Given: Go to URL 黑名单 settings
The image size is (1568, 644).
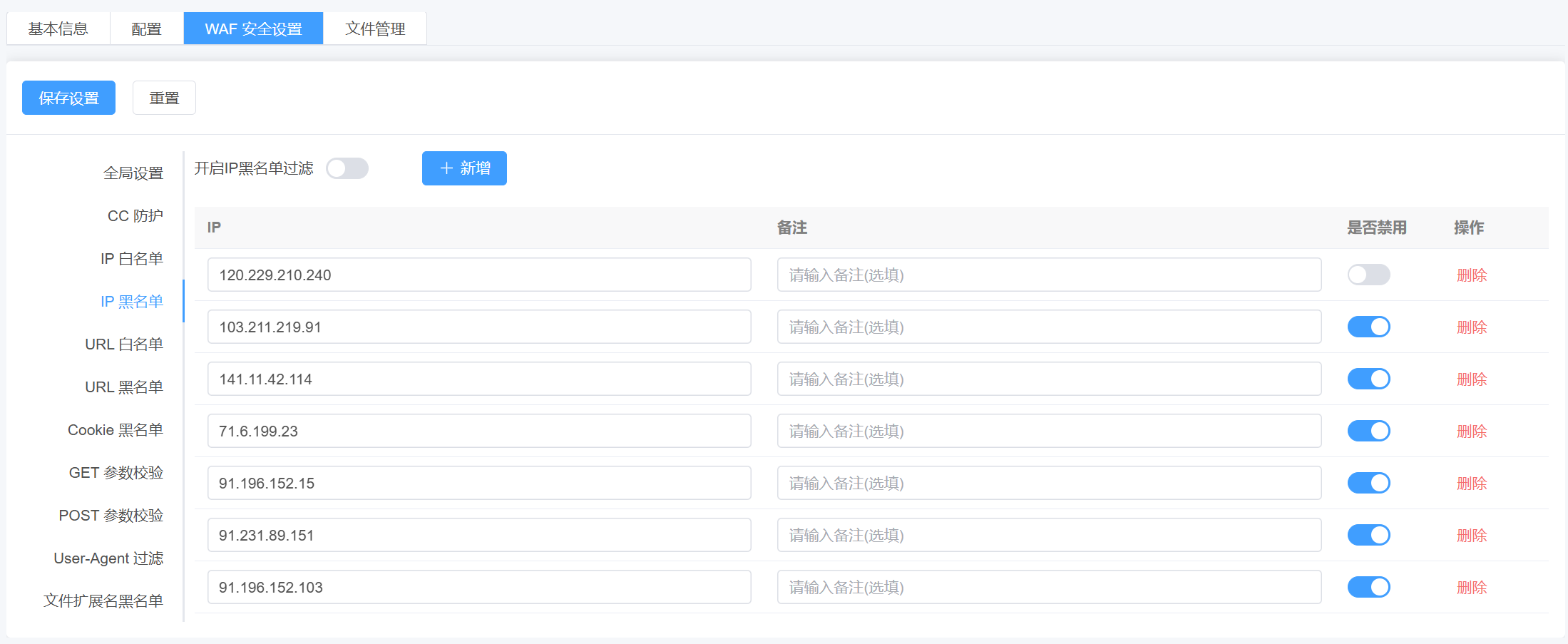Looking at the screenshot, I should tap(124, 387).
